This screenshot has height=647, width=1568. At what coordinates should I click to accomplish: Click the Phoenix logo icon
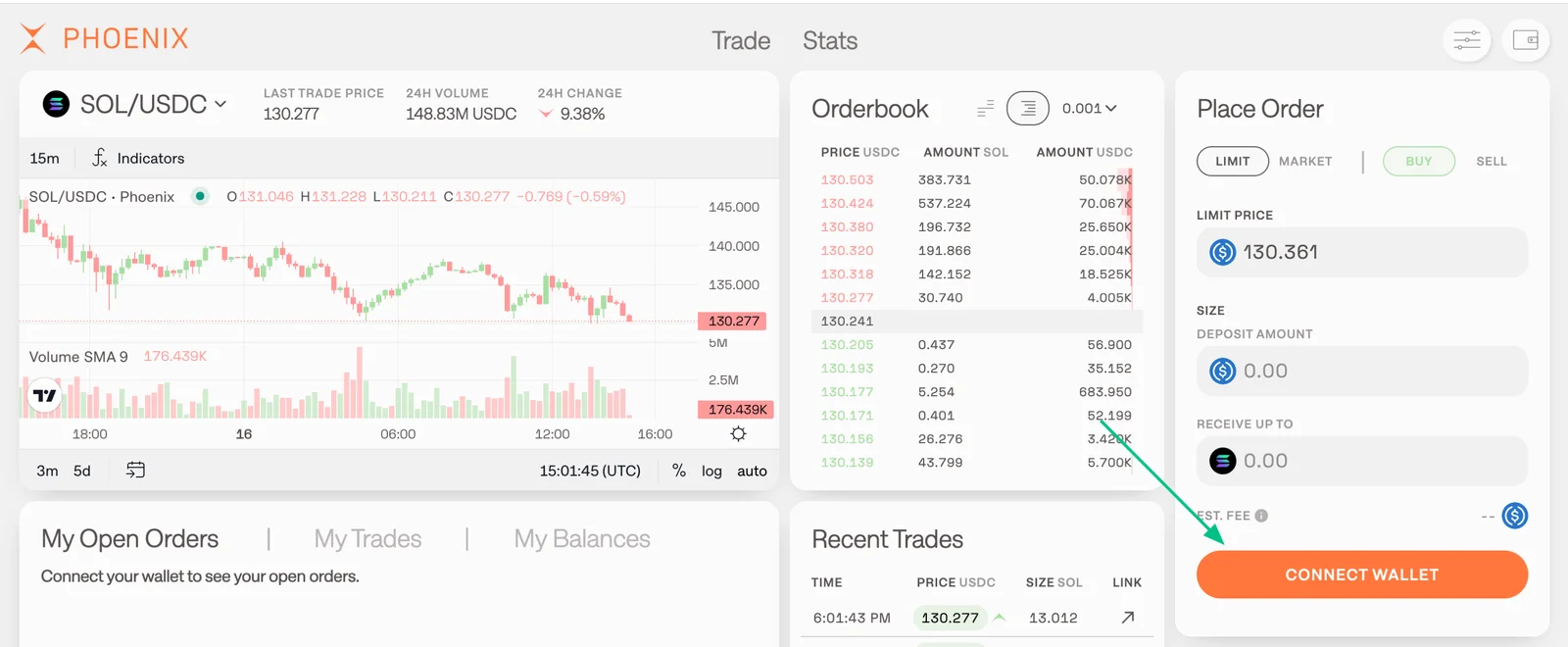tap(33, 38)
